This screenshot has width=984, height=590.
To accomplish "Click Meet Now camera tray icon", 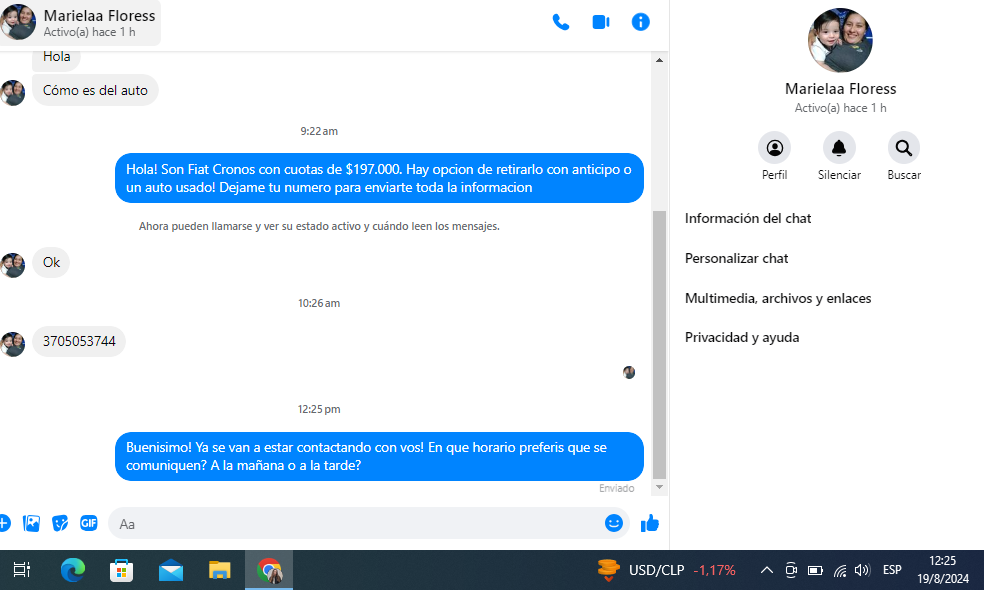I will [791, 570].
